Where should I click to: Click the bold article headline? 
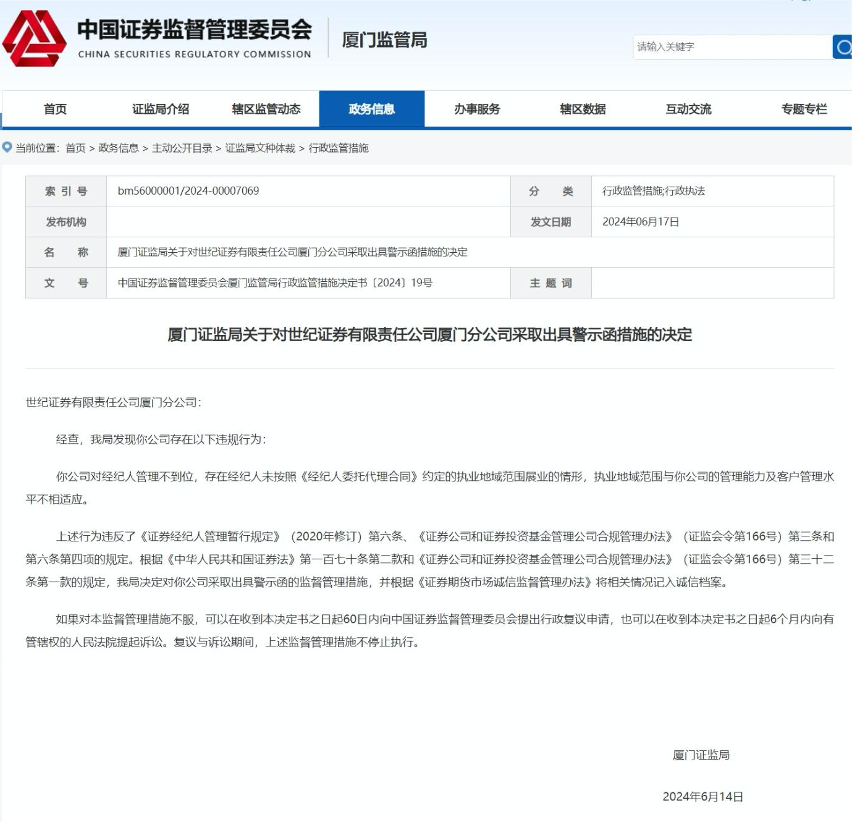(430, 334)
